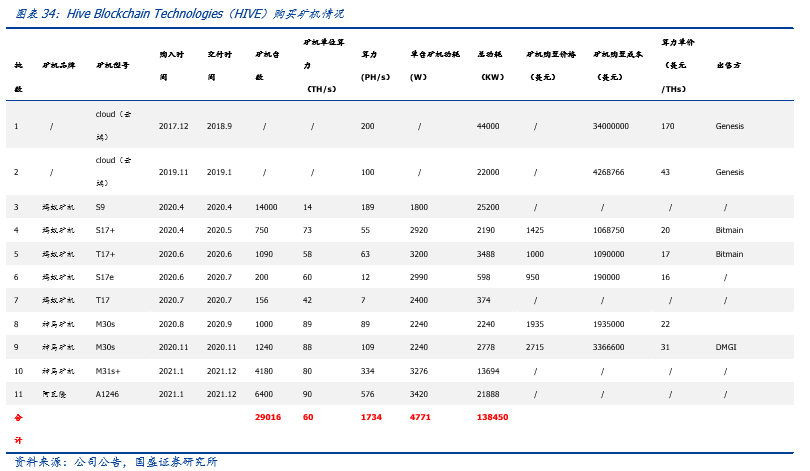Select the red total 1734 hashrate value

pyautogui.click(x=371, y=417)
